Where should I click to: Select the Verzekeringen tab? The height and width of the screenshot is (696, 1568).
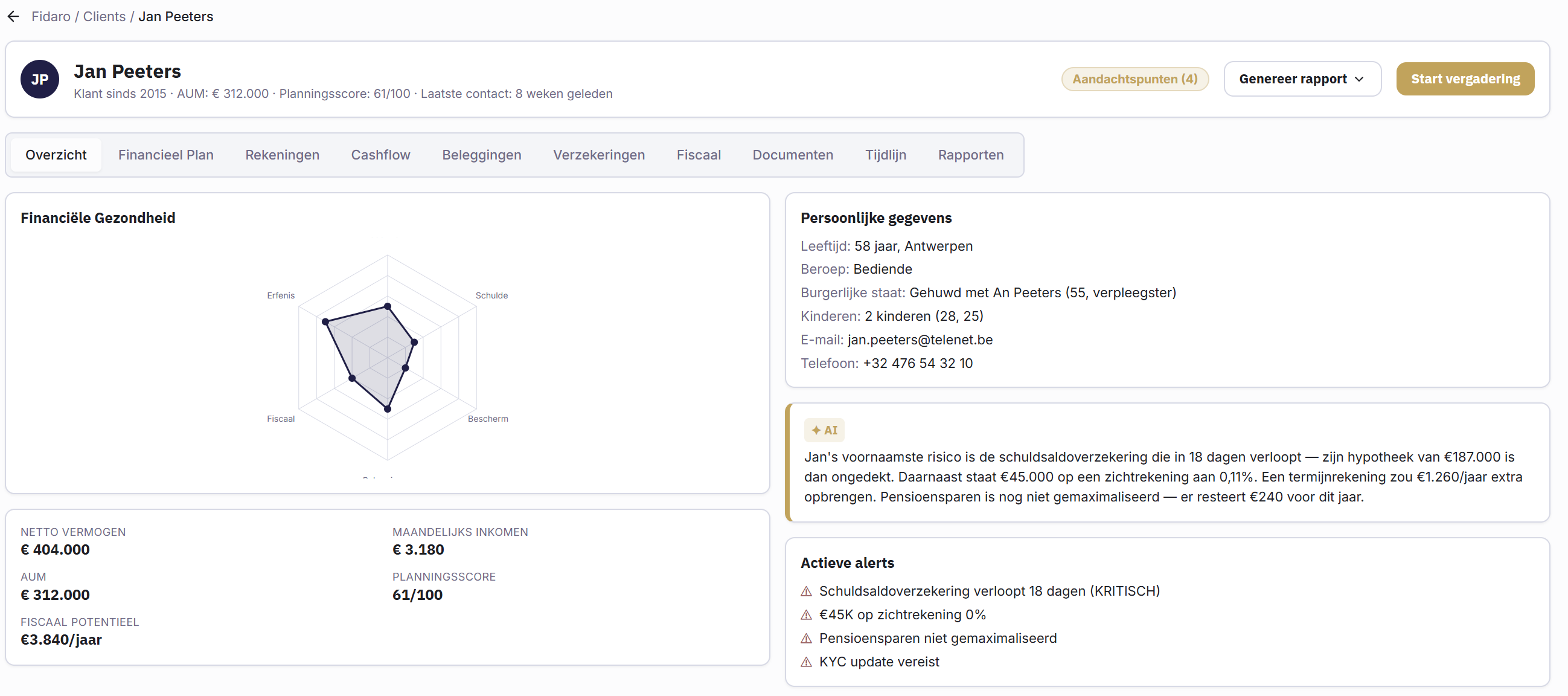coord(598,155)
